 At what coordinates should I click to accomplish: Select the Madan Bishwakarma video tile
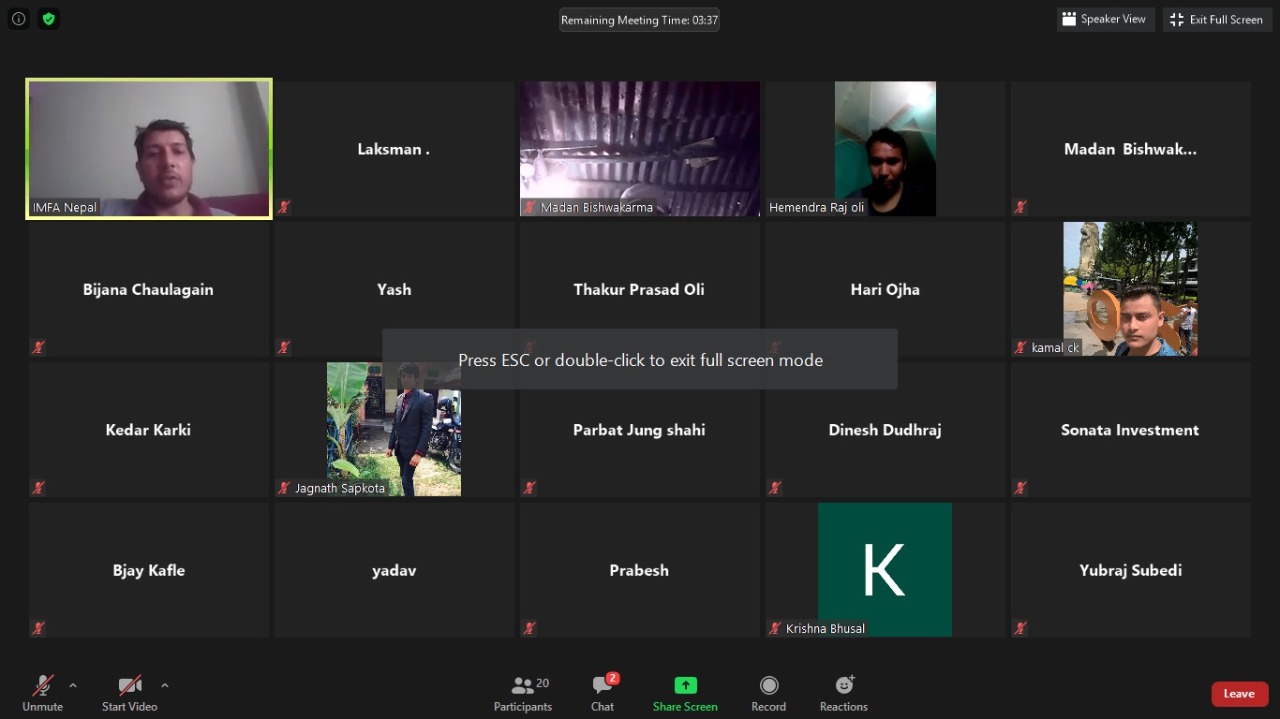640,148
